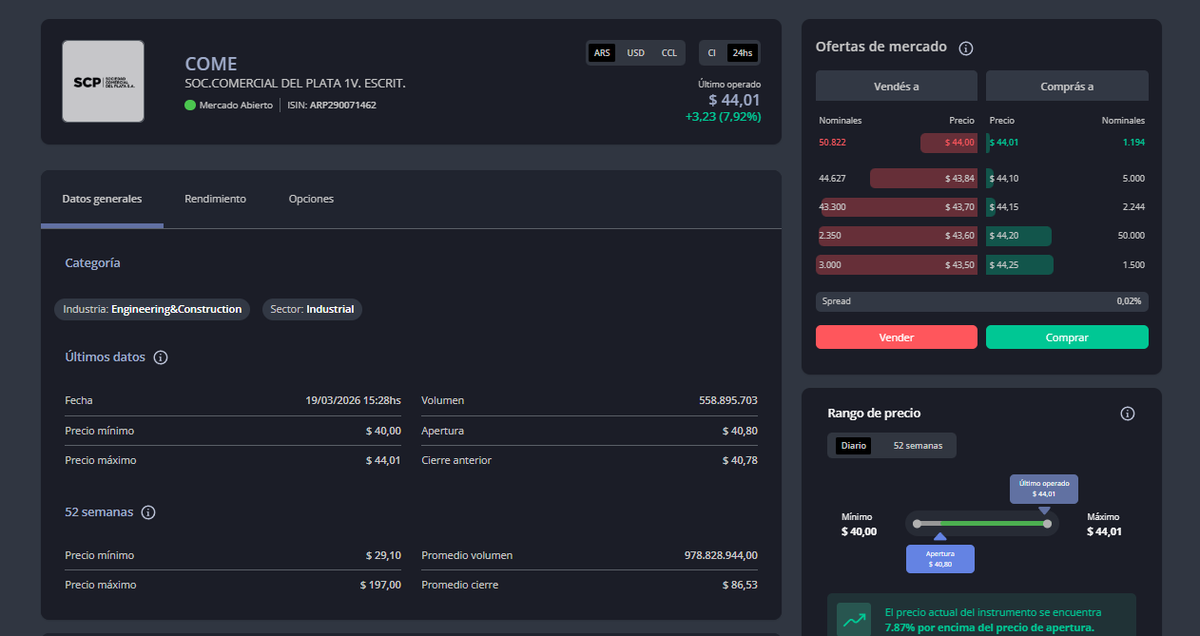
Task: Click the Volumen value 558.895.703
Action: (x=728, y=401)
